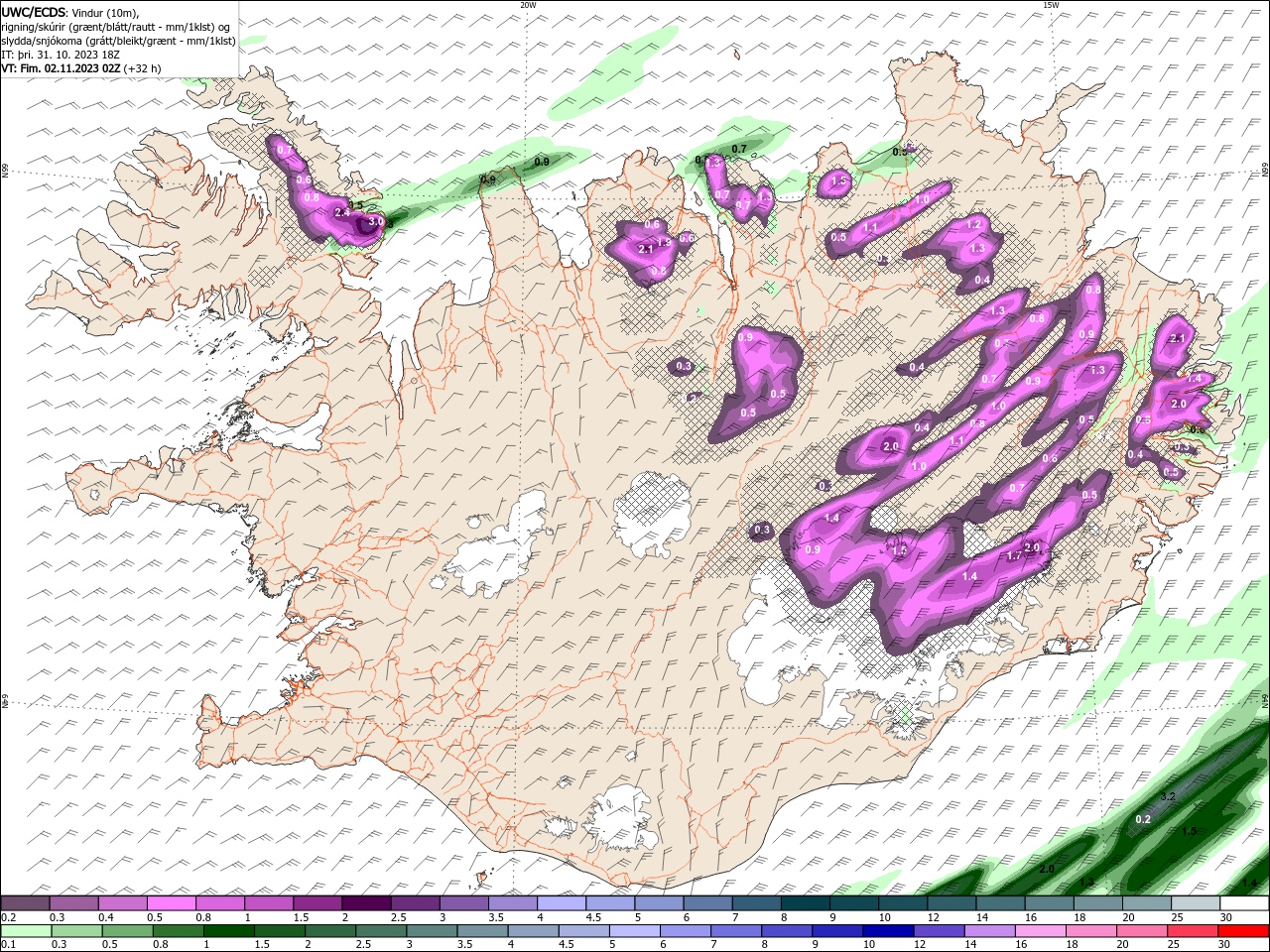1270x952 pixels.
Task: Select the white 30 snow legend swatch
Action: [1244, 903]
